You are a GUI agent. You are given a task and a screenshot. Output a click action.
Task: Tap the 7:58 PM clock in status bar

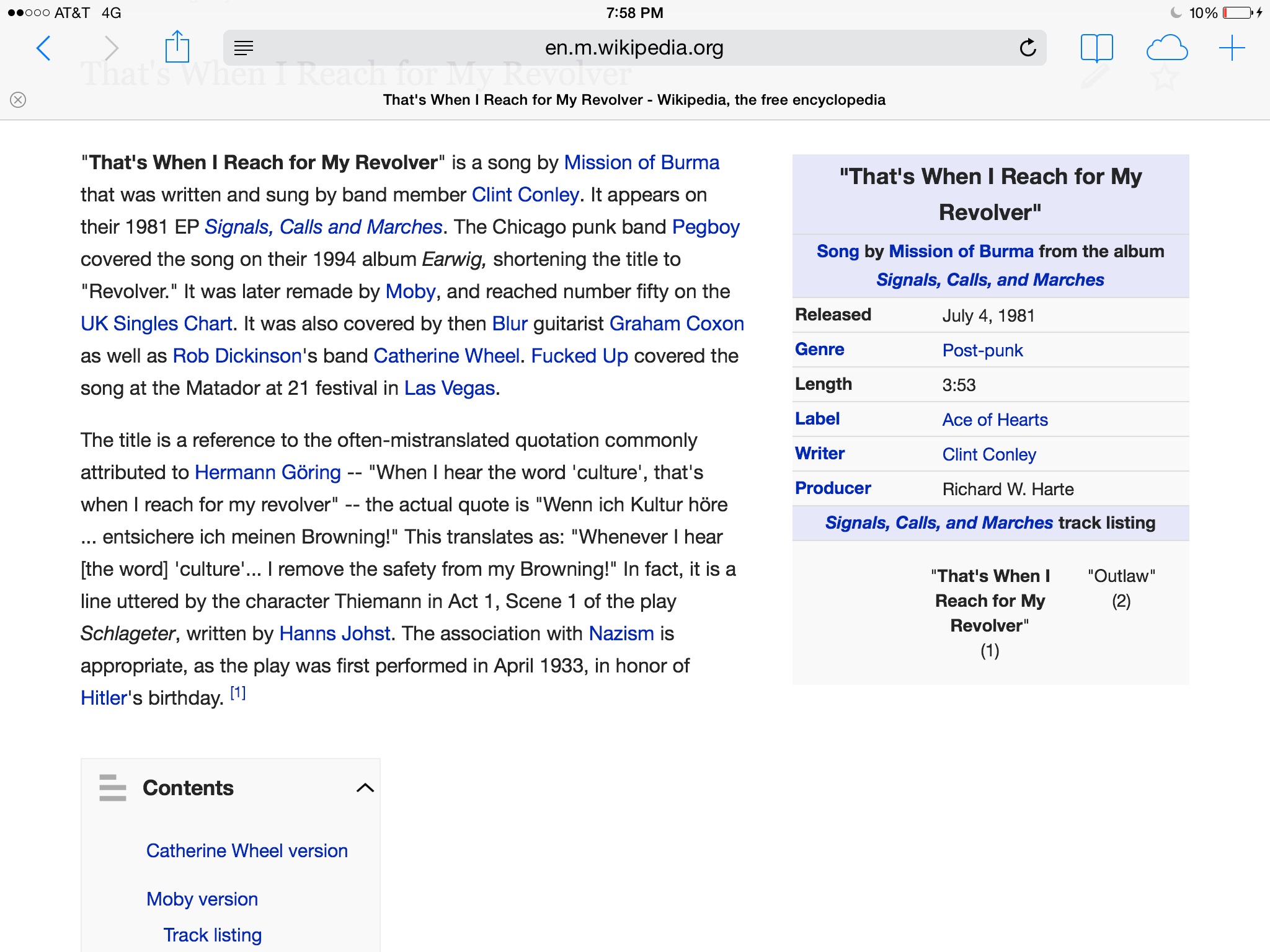tap(634, 12)
